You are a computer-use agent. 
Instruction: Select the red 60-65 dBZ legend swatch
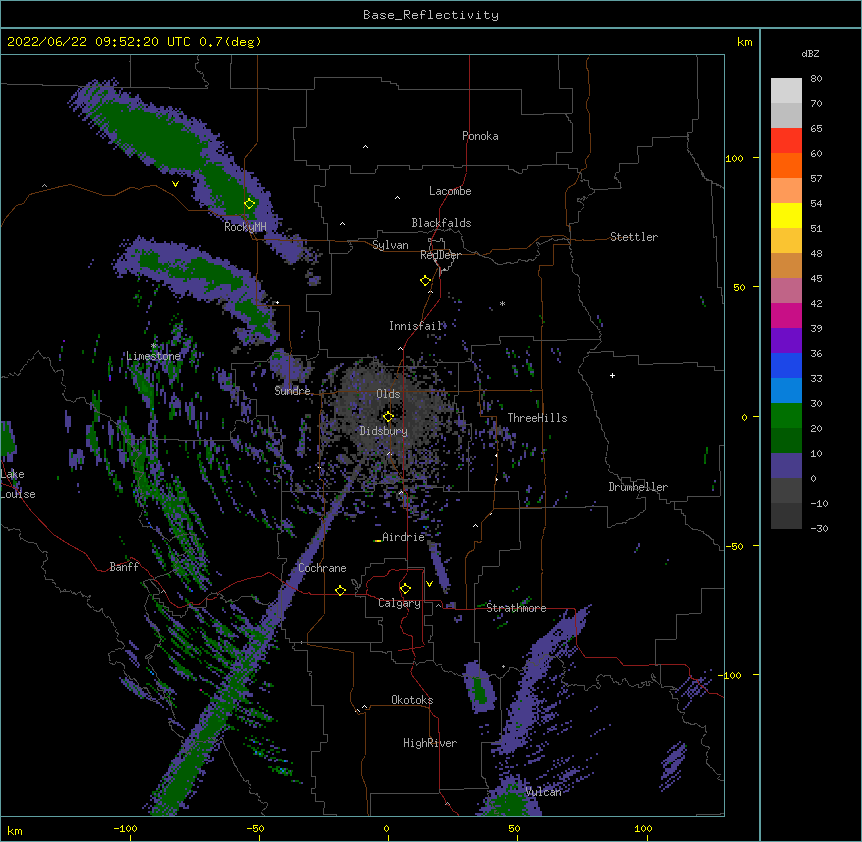click(786, 140)
